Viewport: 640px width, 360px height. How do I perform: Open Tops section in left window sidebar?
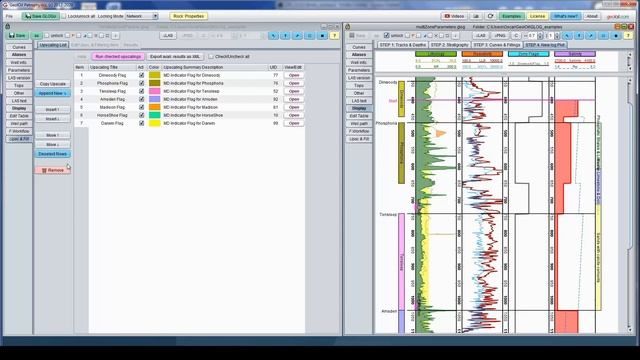click(19, 85)
